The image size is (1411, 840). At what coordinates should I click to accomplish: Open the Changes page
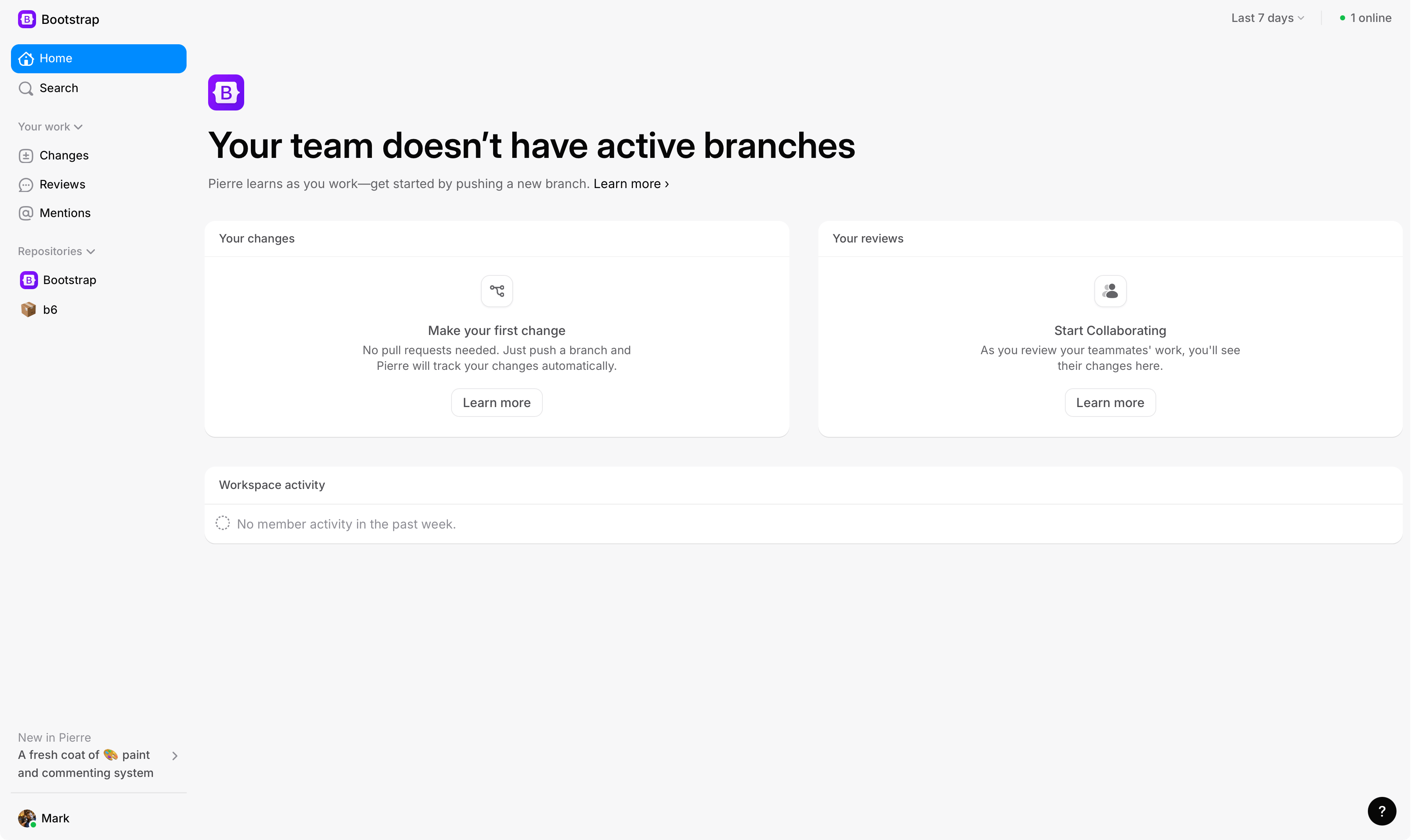63,156
